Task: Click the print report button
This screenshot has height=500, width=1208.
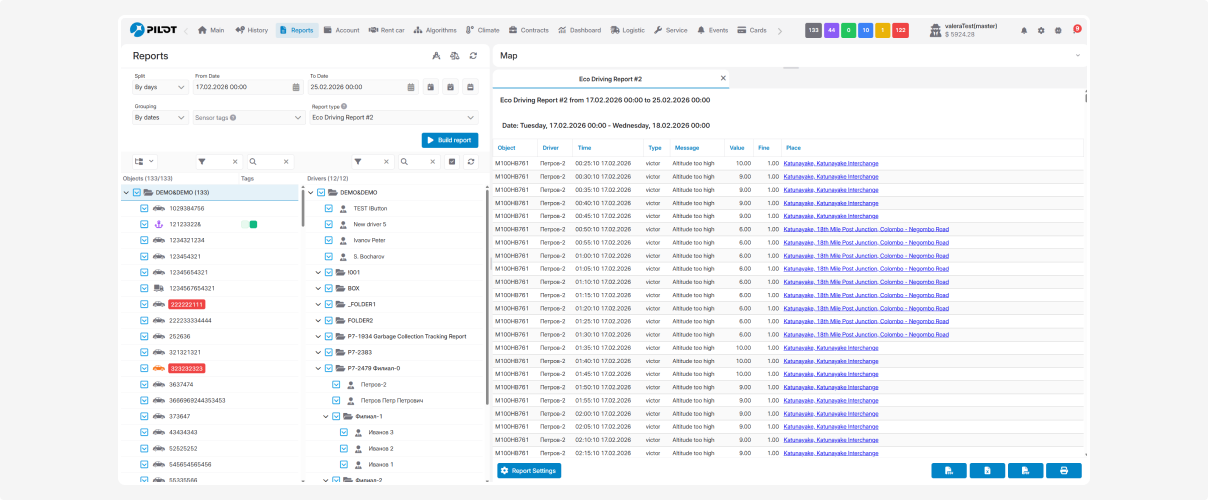Action: tap(1064, 470)
